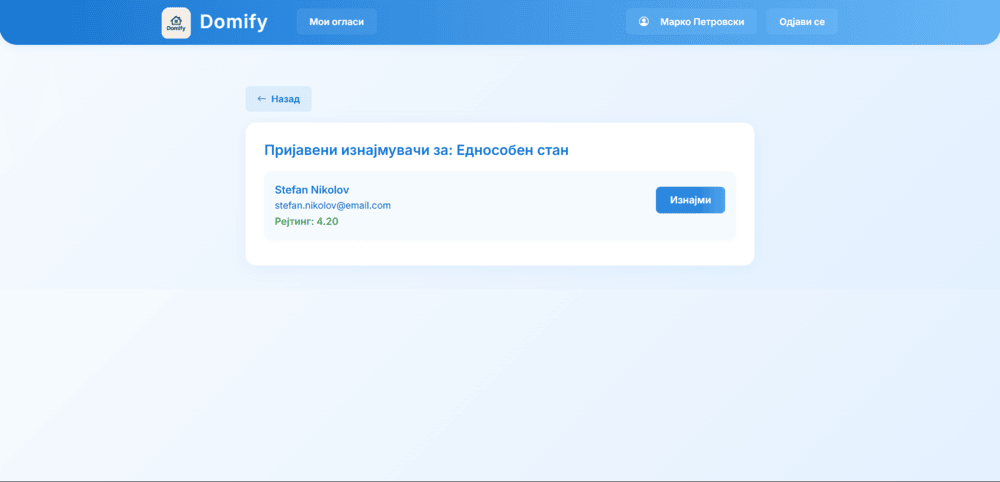Open the Мои огласи page

[x=336, y=22]
